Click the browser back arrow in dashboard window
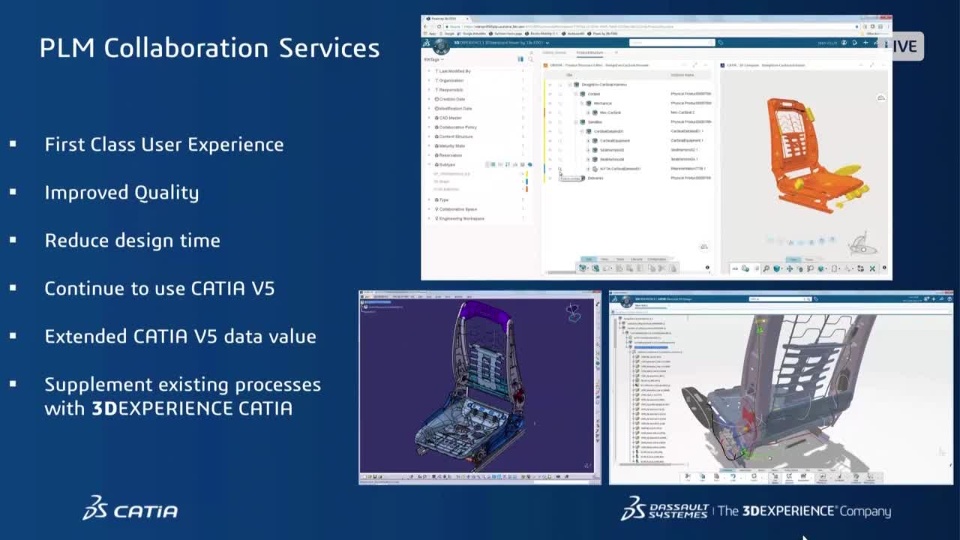 [426, 27]
